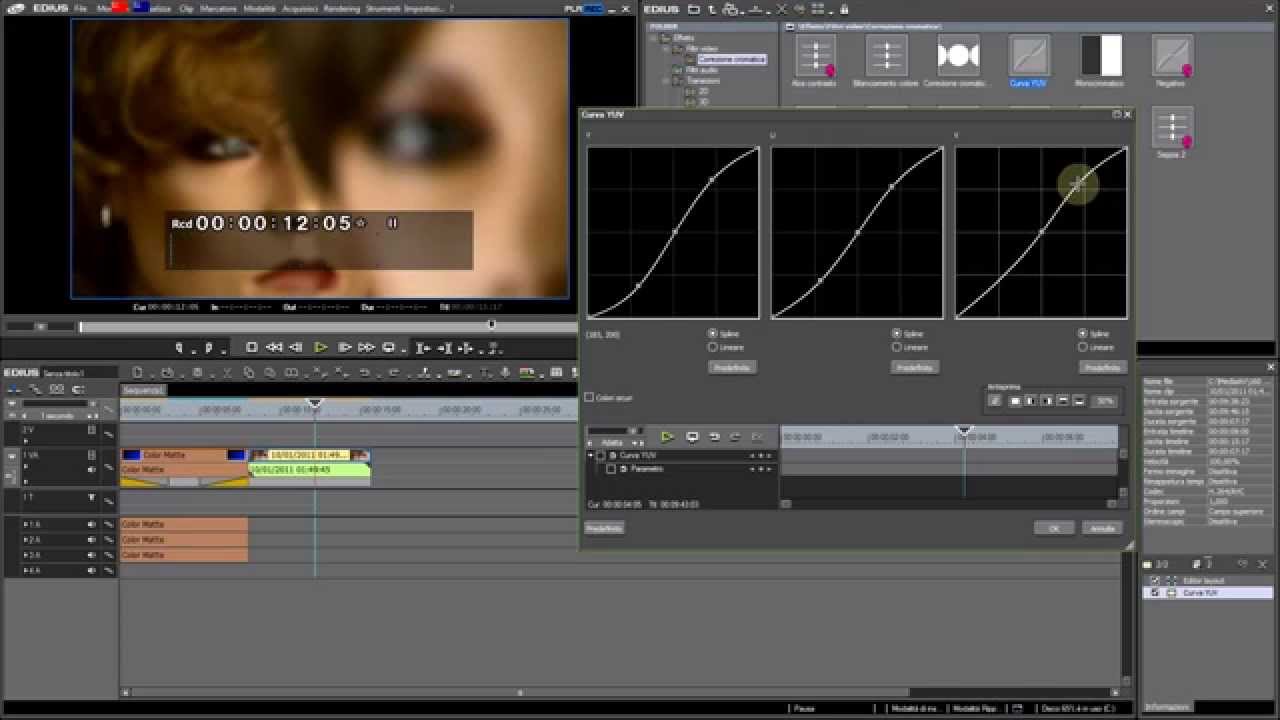Select the Seppia 2 effect thumbnail
The image size is (1280, 720).
coord(1171,127)
